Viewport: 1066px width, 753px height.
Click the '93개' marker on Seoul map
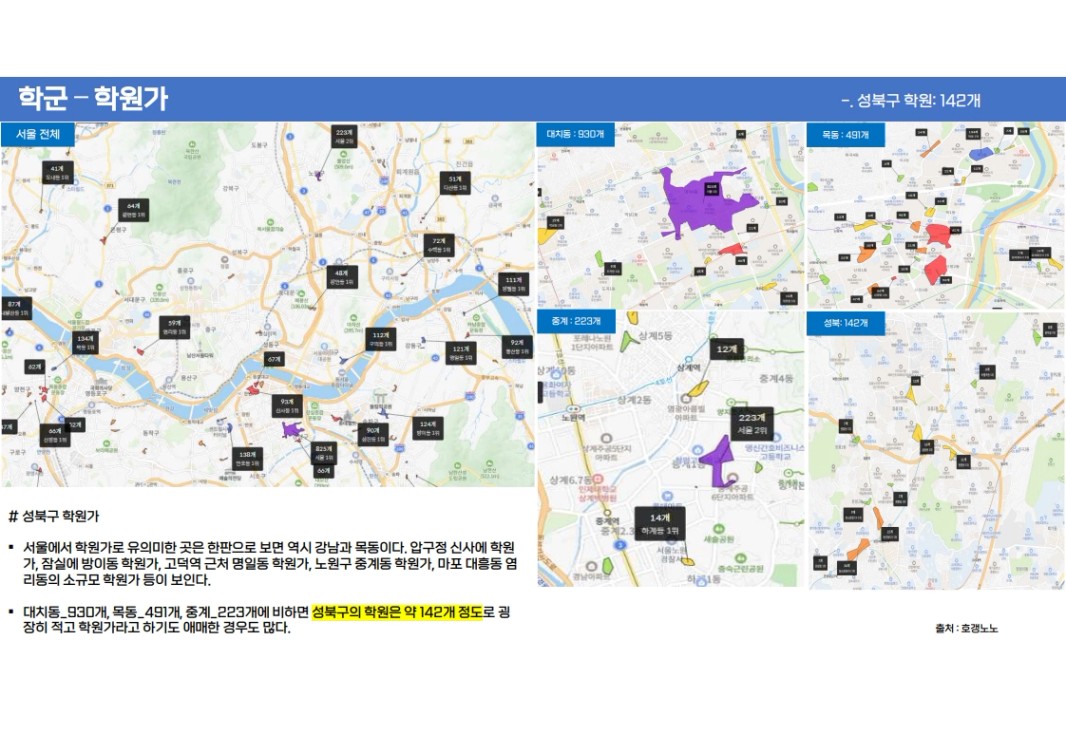click(x=286, y=406)
